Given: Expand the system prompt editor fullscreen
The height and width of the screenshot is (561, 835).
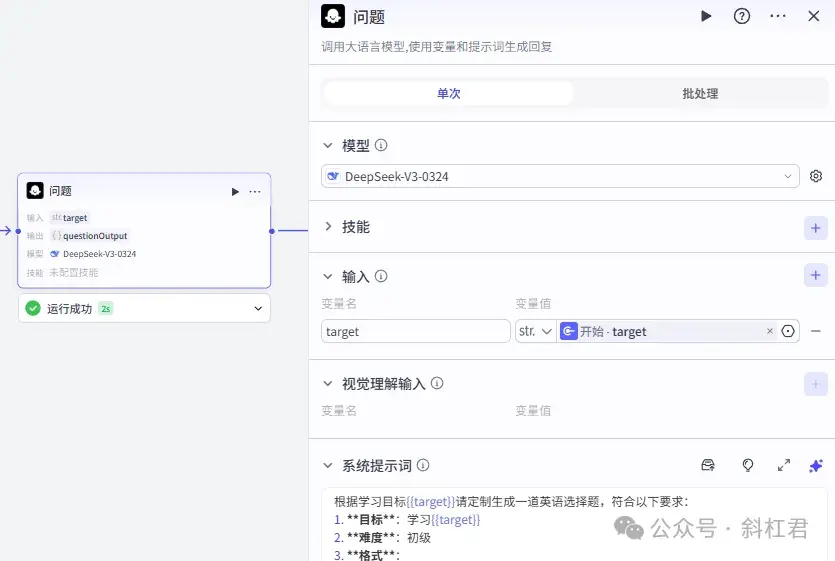Looking at the screenshot, I should [x=783, y=465].
